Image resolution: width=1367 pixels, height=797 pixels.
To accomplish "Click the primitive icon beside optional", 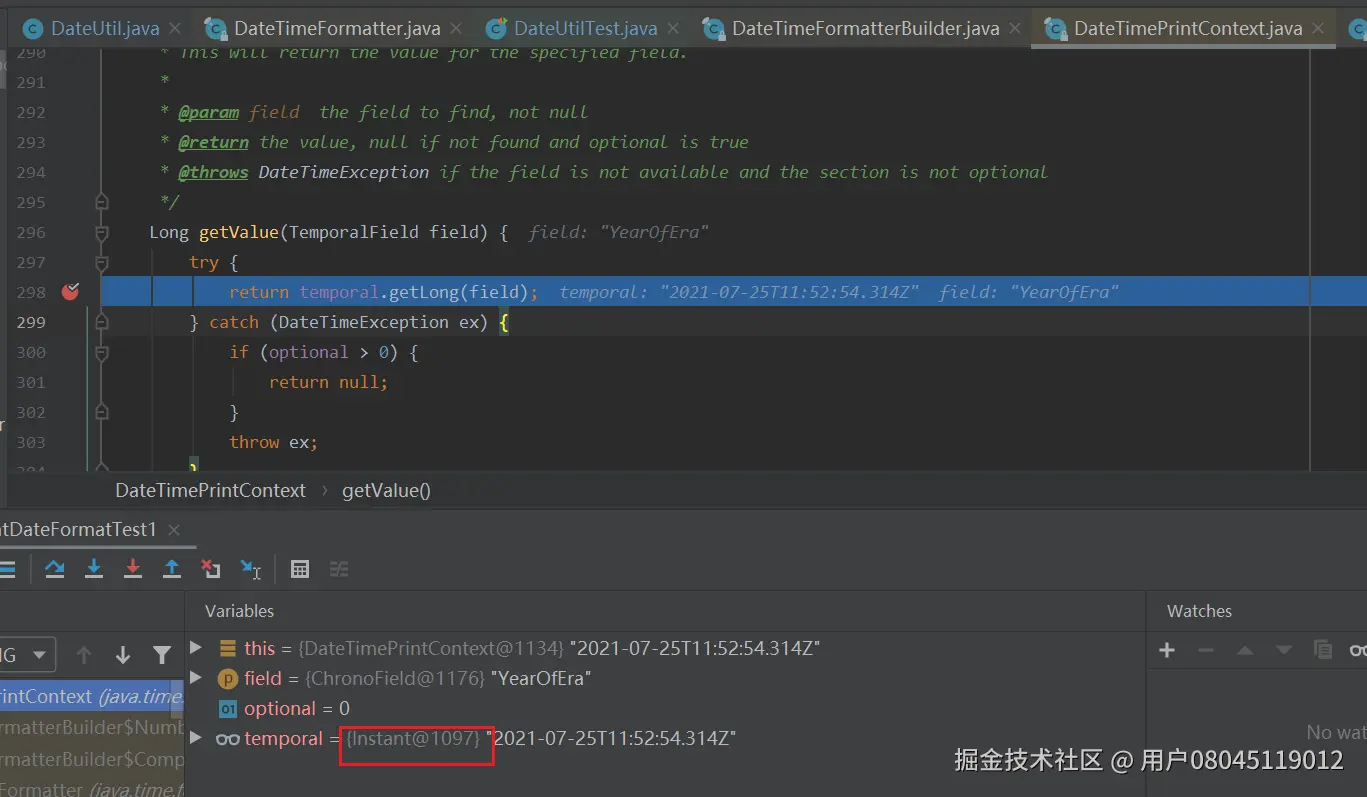I will pyautogui.click(x=228, y=708).
